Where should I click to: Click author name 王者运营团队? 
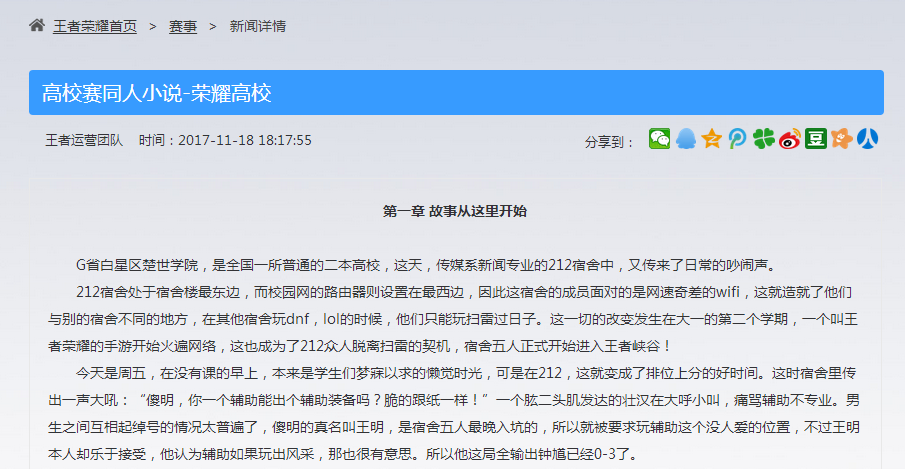coord(84,140)
